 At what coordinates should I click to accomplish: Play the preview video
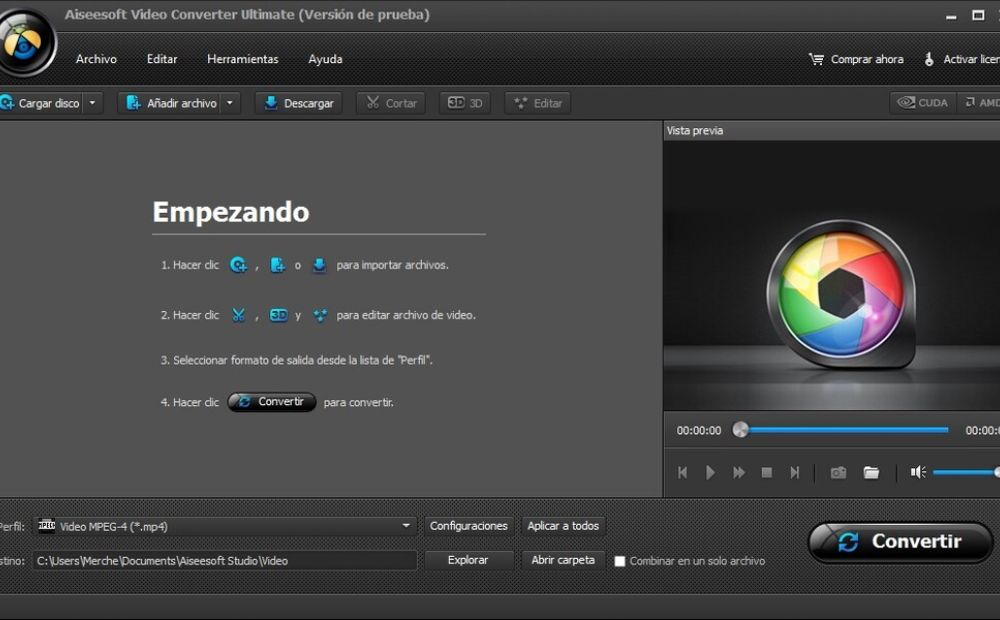click(x=710, y=473)
